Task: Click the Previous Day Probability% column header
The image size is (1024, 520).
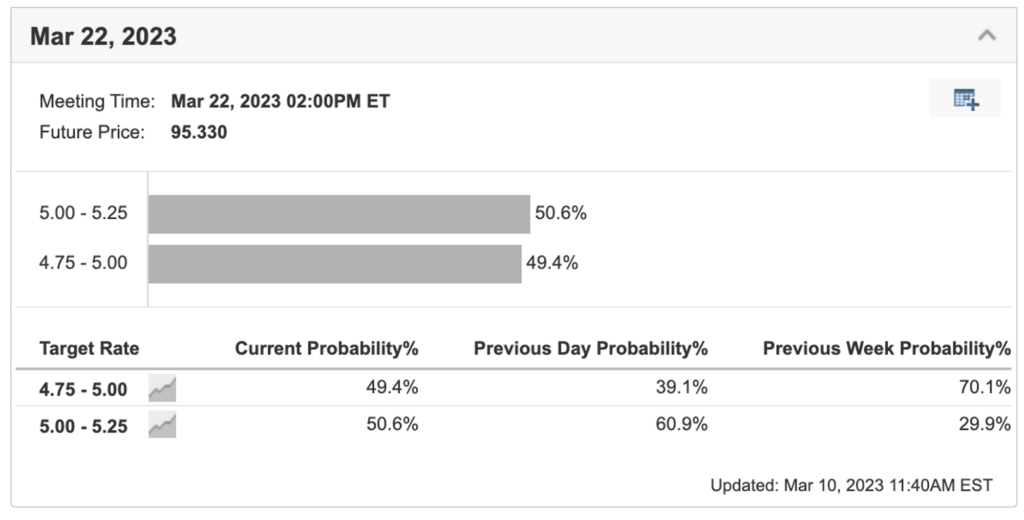Action: pos(591,348)
